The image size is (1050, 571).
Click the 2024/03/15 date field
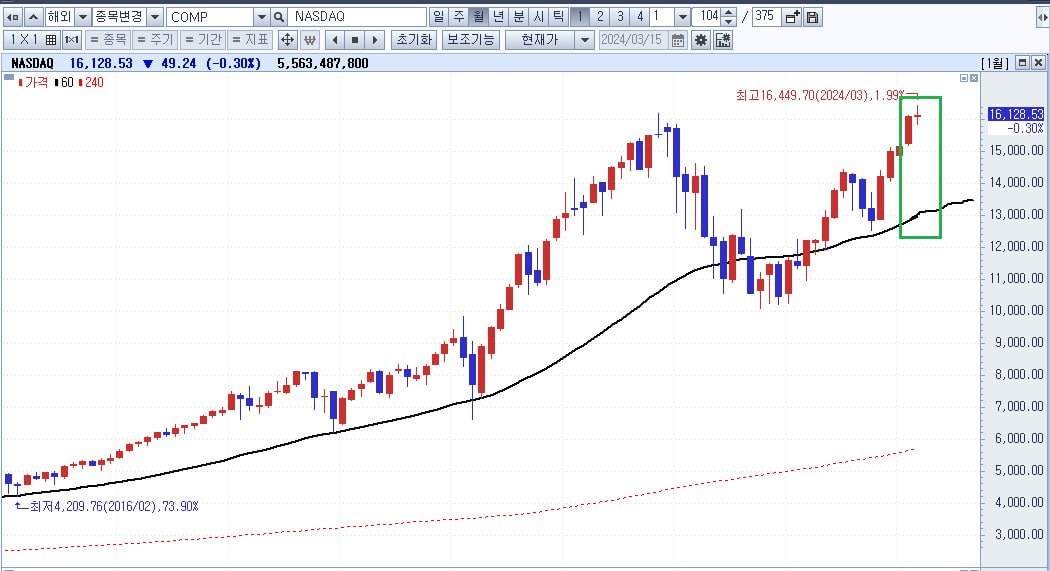coord(632,40)
